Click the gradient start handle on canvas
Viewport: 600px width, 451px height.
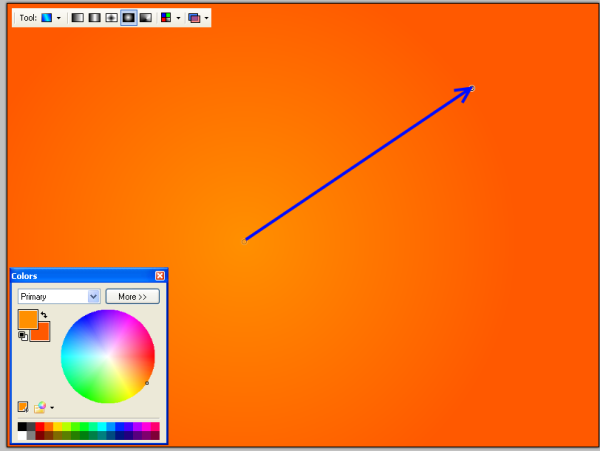point(245,241)
